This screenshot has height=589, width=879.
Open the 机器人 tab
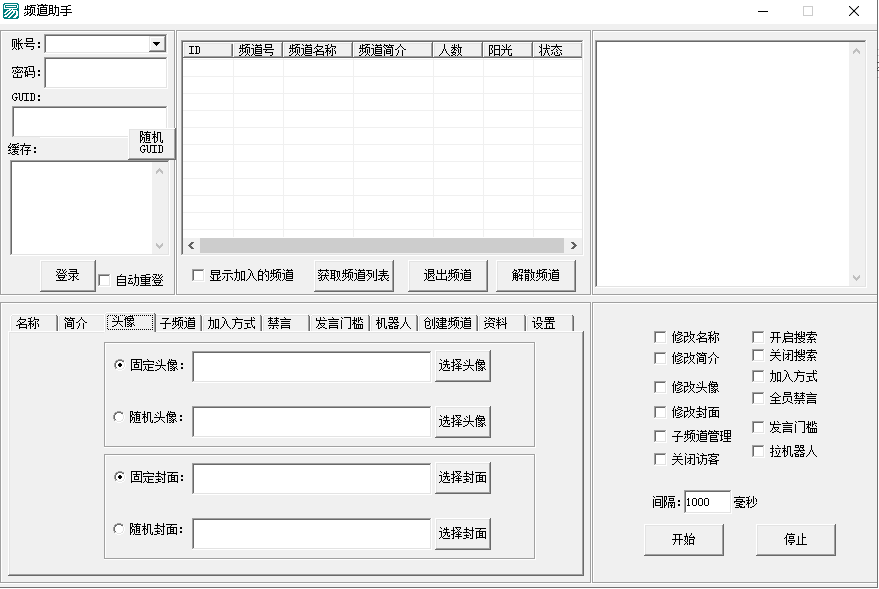pos(393,323)
